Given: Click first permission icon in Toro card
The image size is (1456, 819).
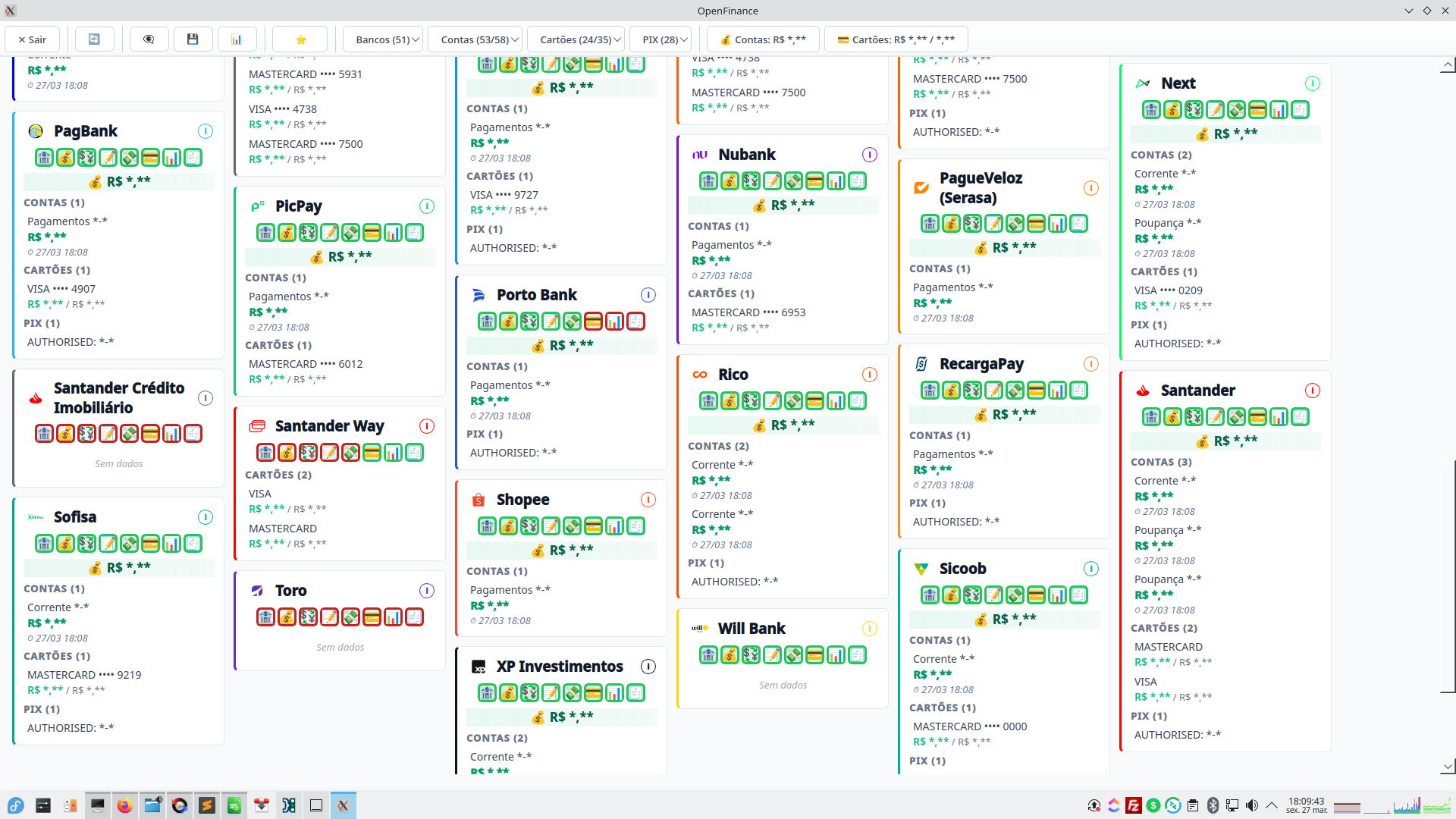Looking at the screenshot, I should (x=265, y=617).
